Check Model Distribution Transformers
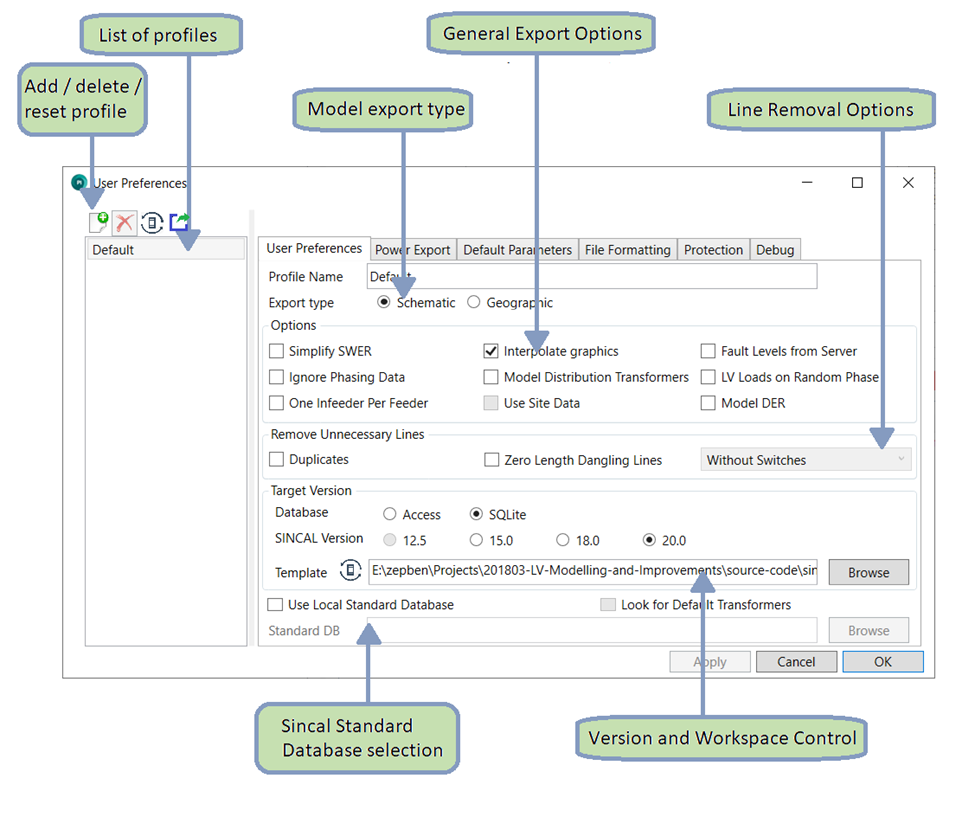 491,377
